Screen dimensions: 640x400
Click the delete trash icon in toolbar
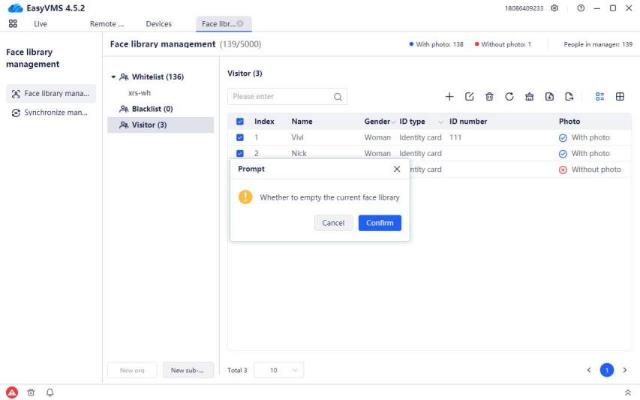pyautogui.click(x=489, y=97)
